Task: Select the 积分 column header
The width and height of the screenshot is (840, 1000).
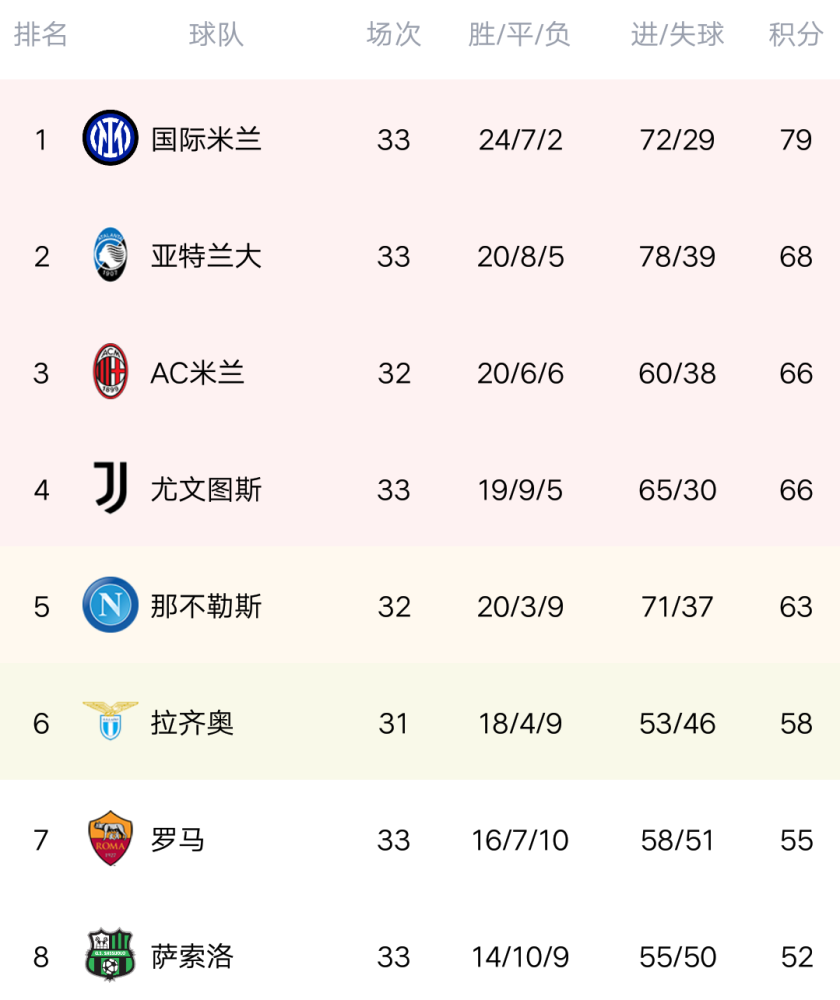Action: 796,35
